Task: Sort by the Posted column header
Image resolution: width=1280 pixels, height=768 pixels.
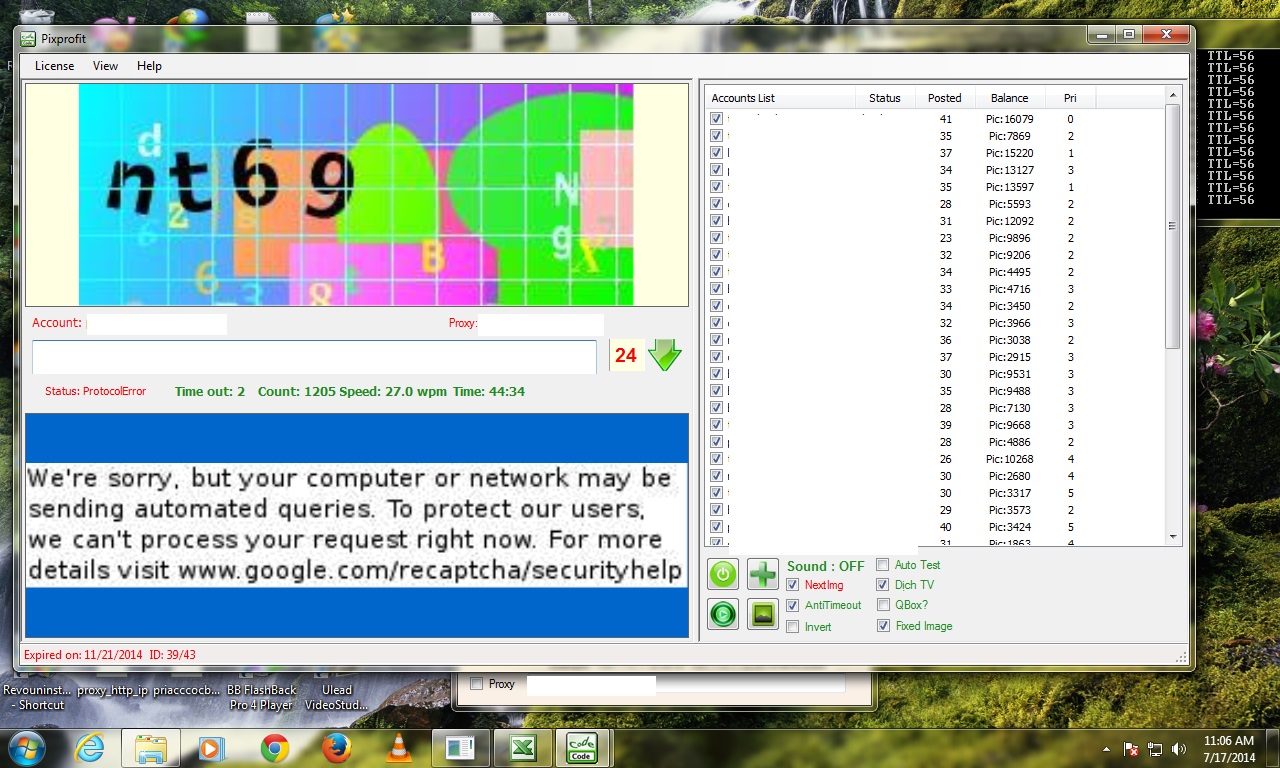Action: pyautogui.click(x=945, y=98)
